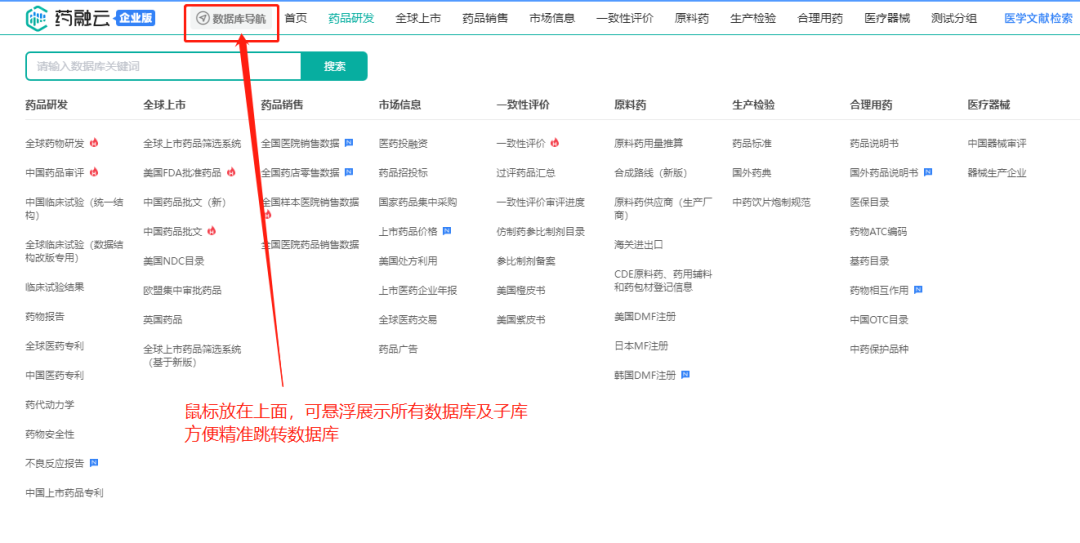The width and height of the screenshot is (1080, 543).
Task: Open the 器械生产企业 link
Action: (997, 173)
